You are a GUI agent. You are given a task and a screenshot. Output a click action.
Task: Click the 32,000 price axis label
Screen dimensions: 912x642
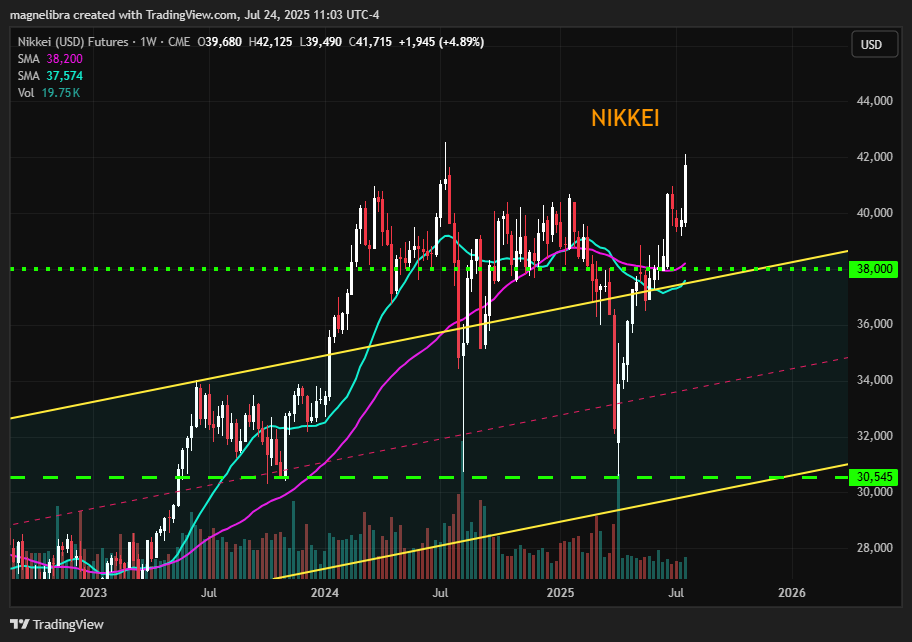874,435
